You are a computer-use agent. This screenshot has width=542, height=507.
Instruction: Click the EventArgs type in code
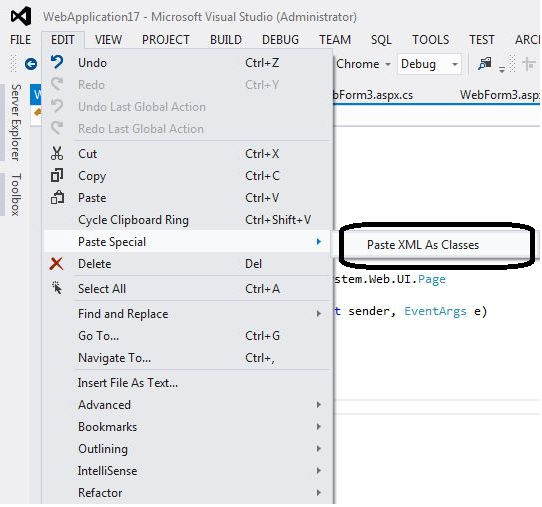pyautogui.click(x=435, y=311)
